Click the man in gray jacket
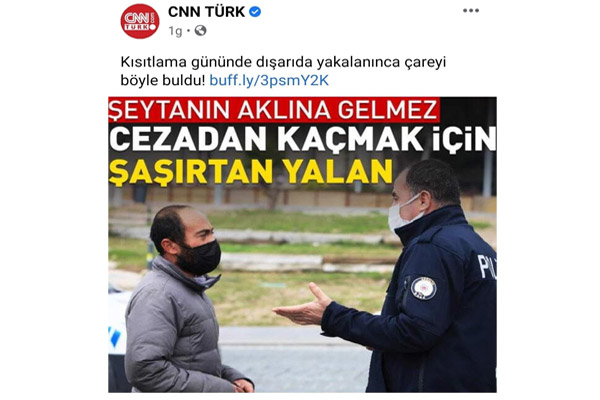600x400 pixels. (182, 299)
